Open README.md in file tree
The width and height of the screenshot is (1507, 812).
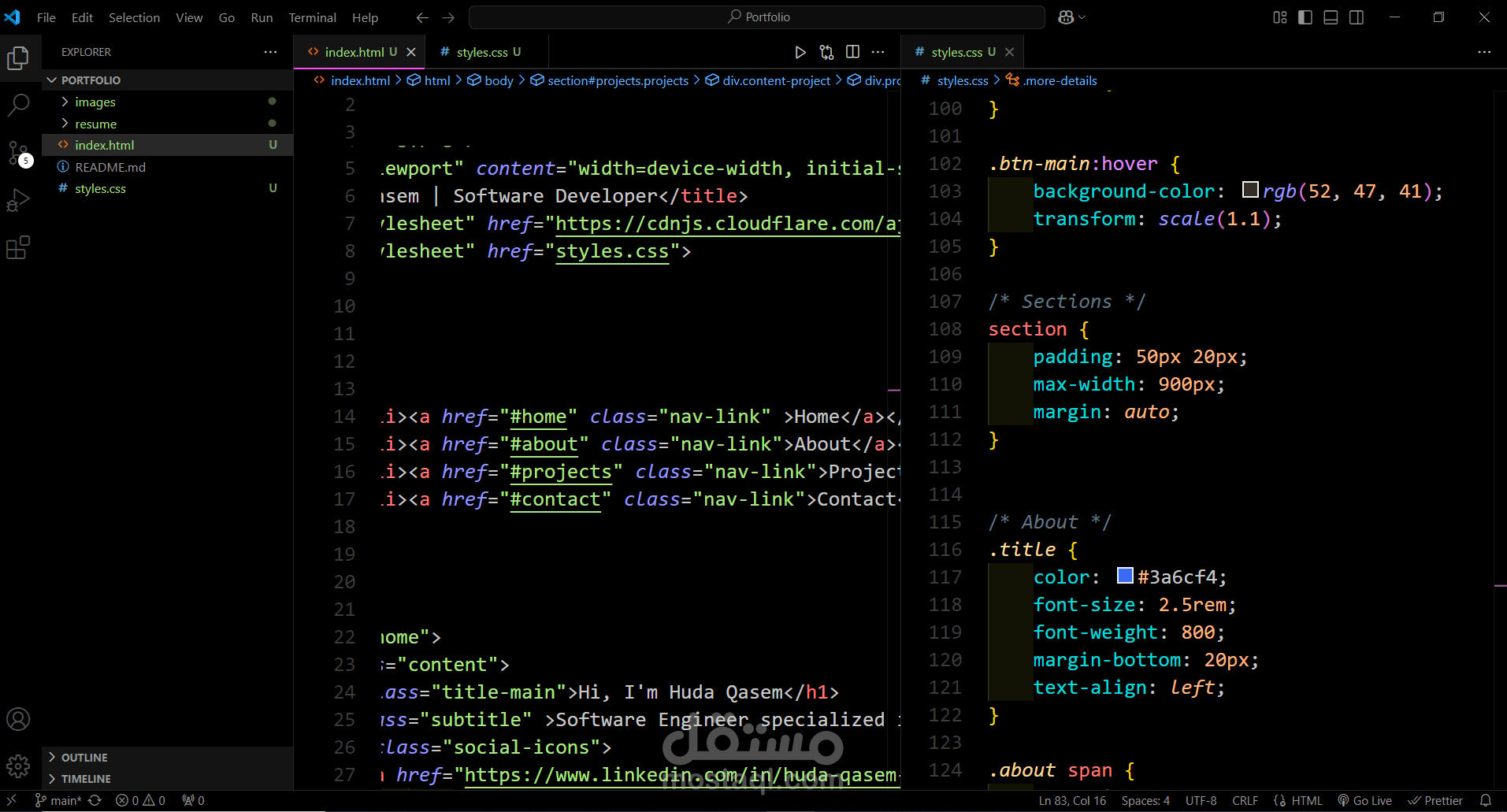(167, 167)
